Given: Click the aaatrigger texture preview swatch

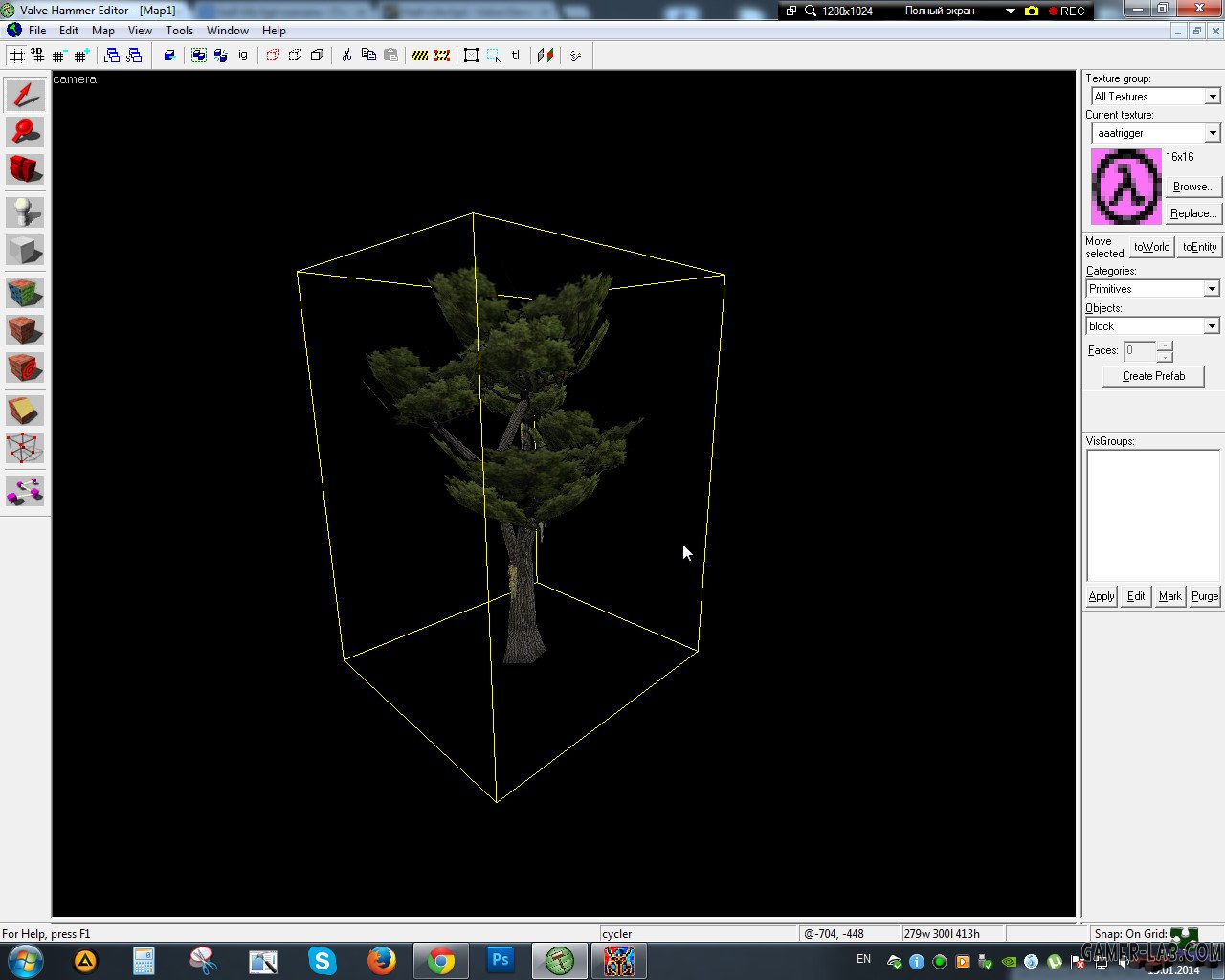Looking at the screenshot, I should 1126,187.
